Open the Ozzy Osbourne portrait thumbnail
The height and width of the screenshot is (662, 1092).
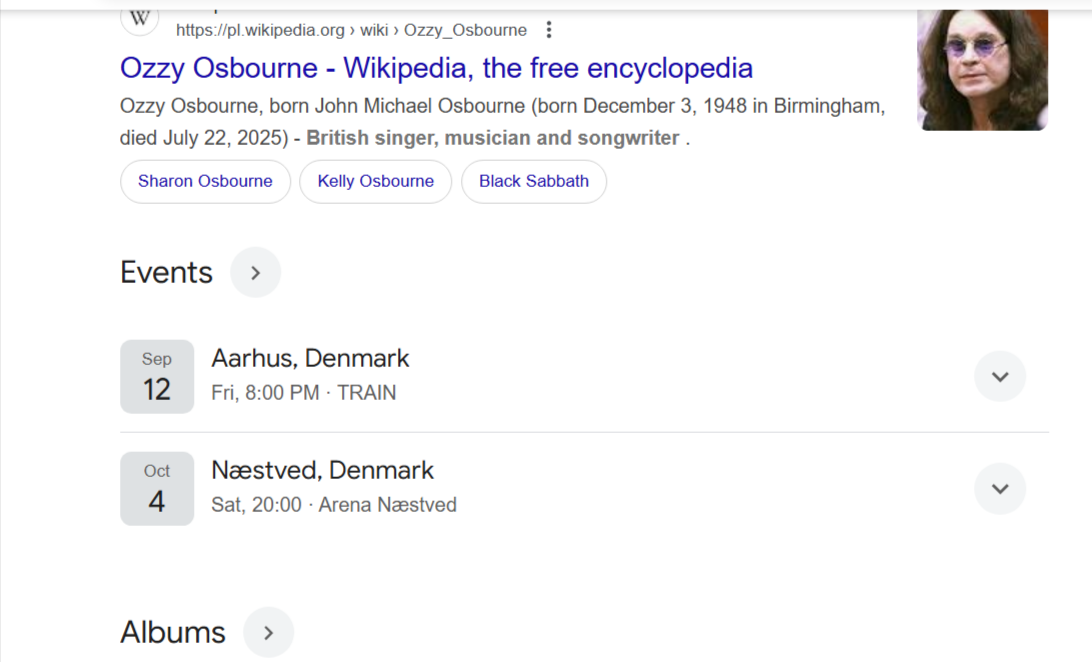983,70
